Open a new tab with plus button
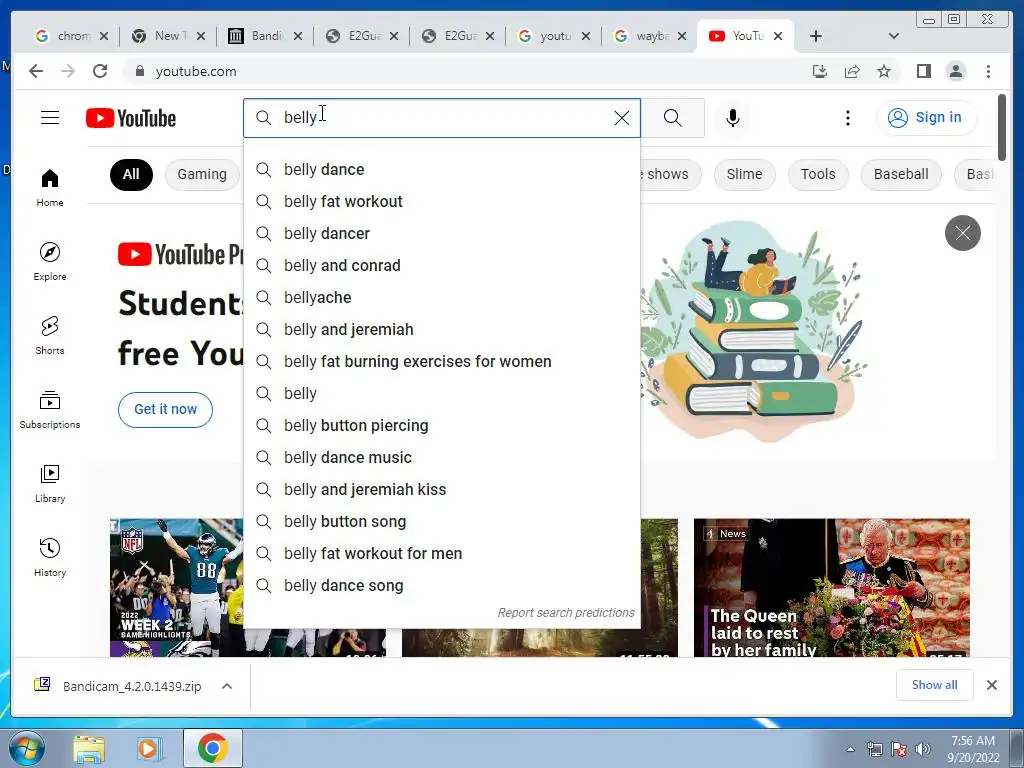Image resolution: width=1024 pixels, height=768 pixels. pyautogui.click(x=816, y=36)
